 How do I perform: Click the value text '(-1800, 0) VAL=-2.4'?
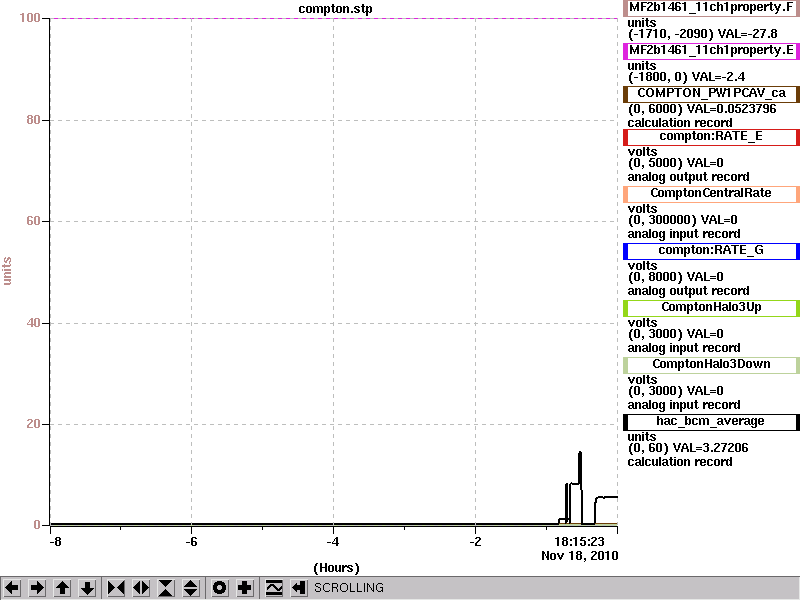[x=686, y=77]
